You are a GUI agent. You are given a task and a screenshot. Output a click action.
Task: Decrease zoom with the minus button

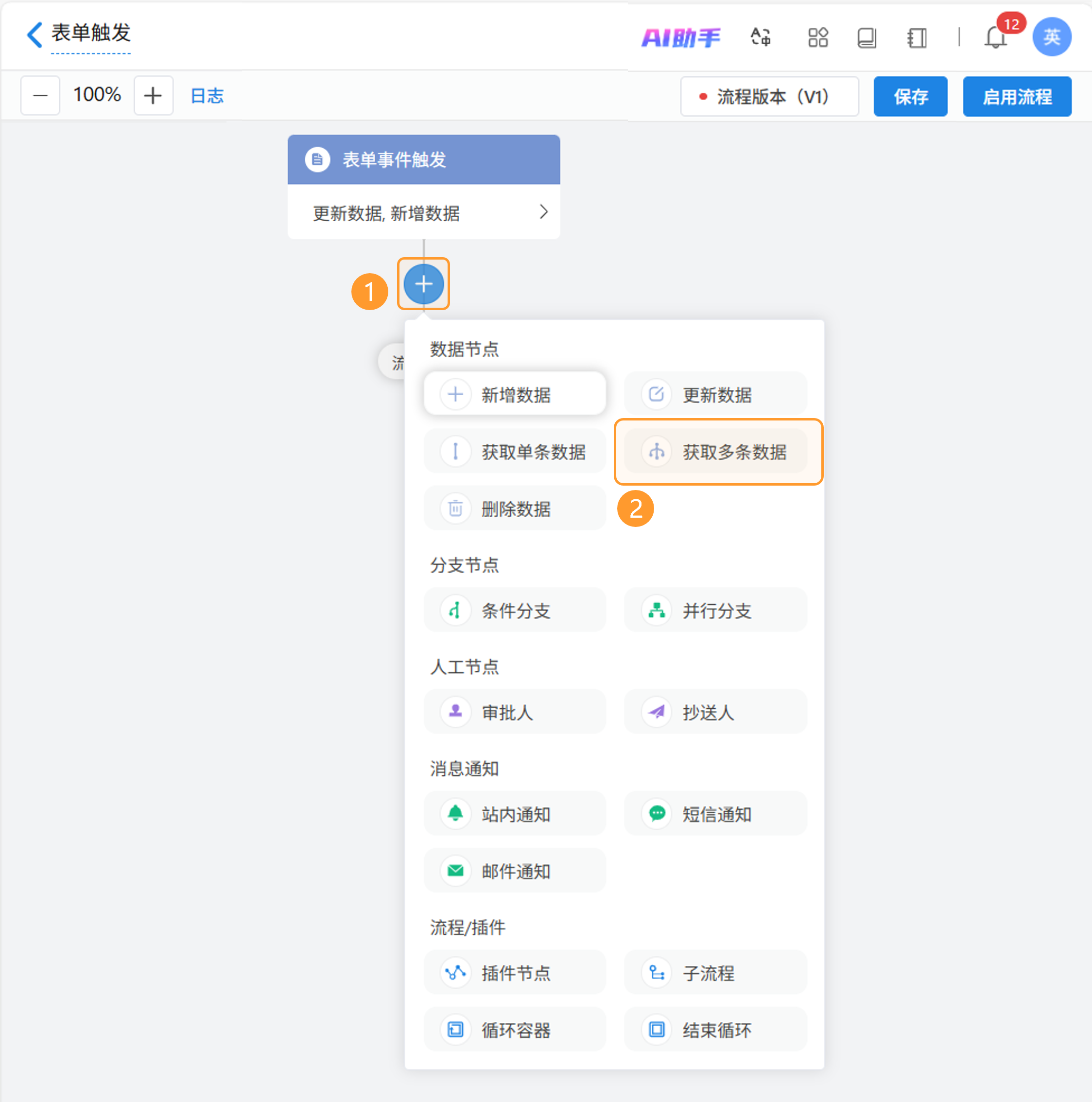click(40, 96)
